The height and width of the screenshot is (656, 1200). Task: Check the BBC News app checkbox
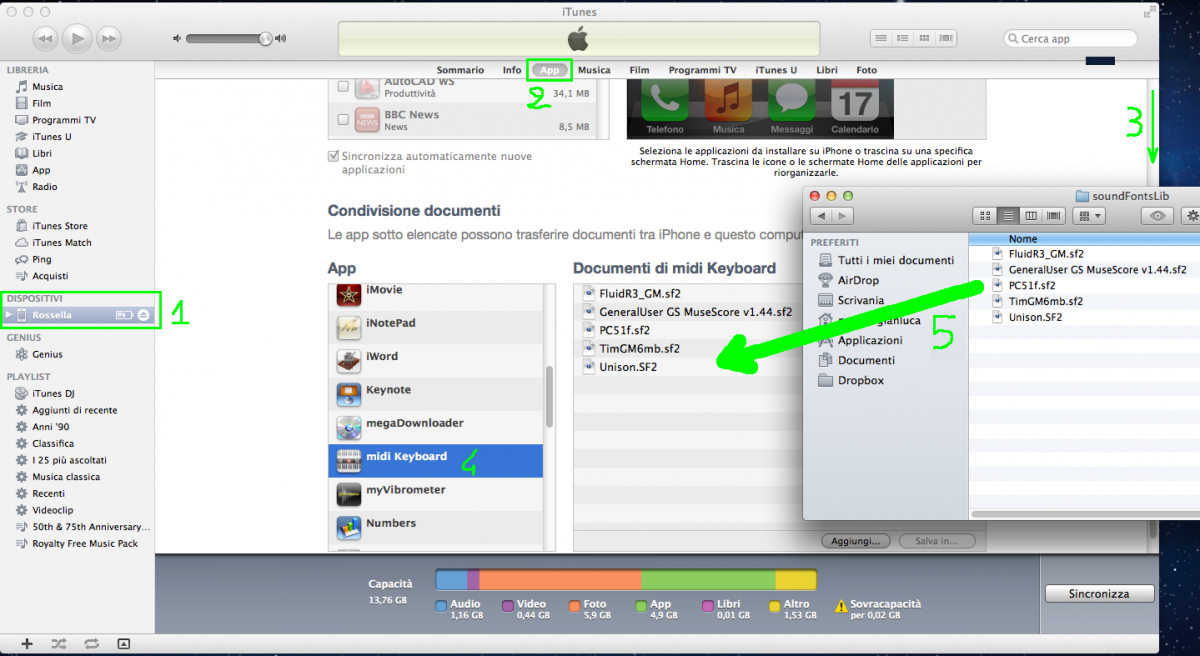click(343, 120)
